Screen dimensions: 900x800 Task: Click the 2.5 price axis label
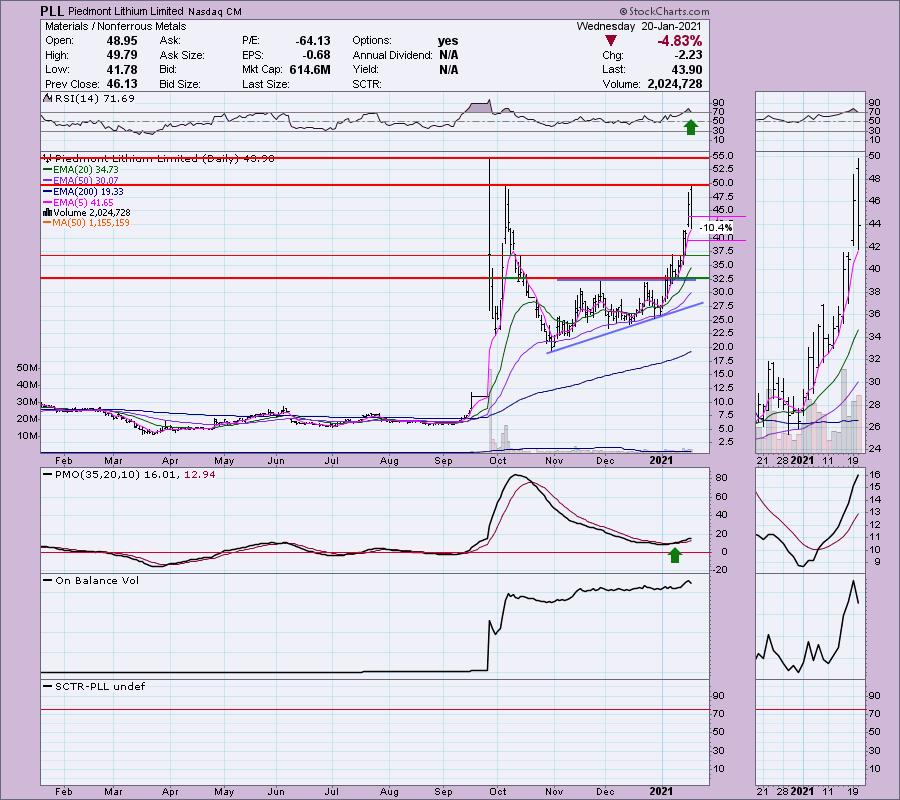click(726, 442)
